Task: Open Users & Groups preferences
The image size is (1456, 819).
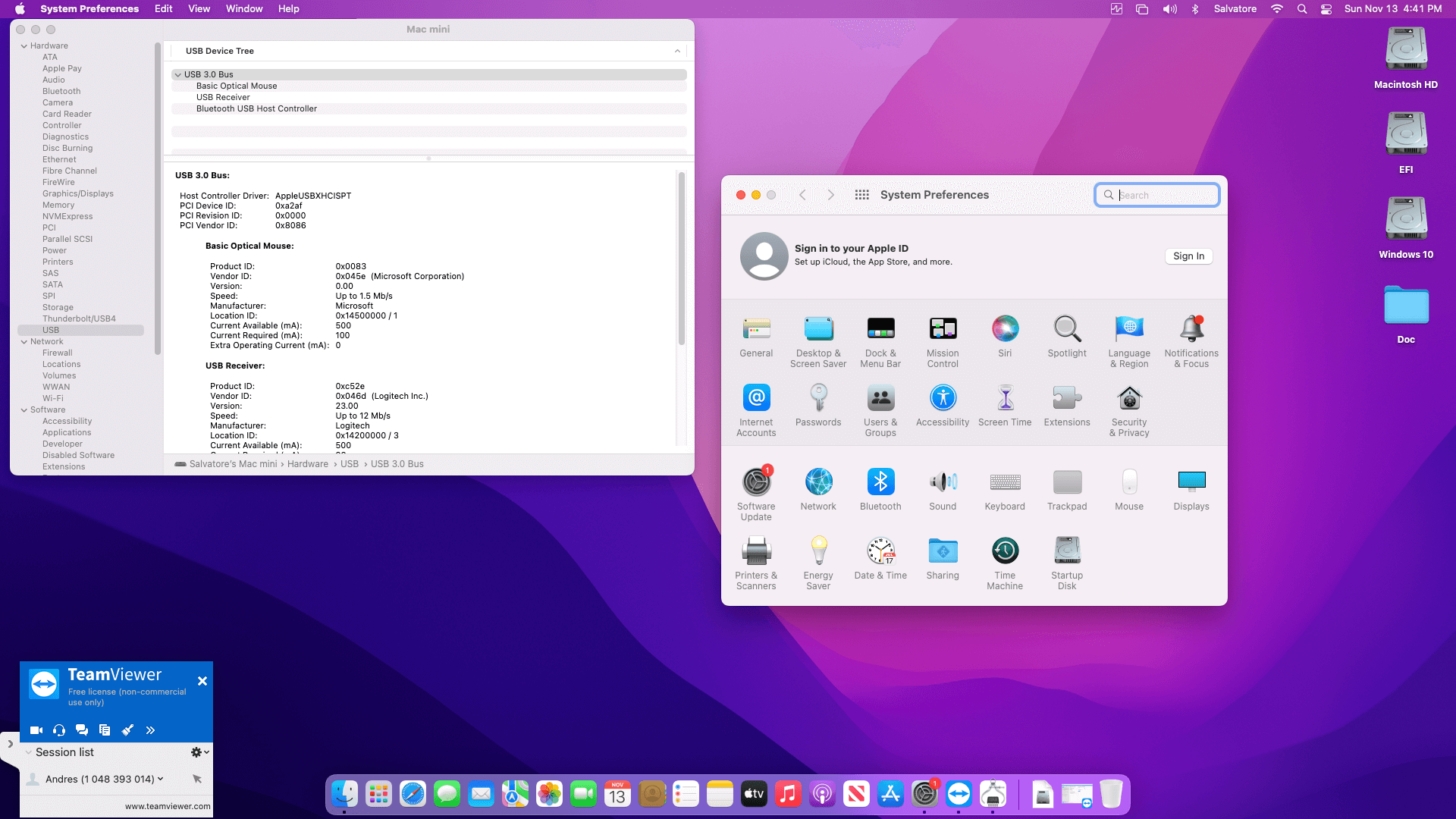Action: (880, 411)
